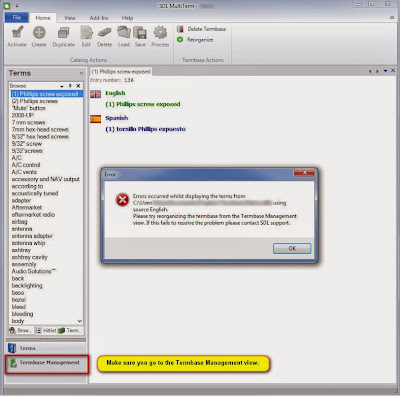
Task: Open the Add-Ins ribbon tab
Action: [99, 18]
